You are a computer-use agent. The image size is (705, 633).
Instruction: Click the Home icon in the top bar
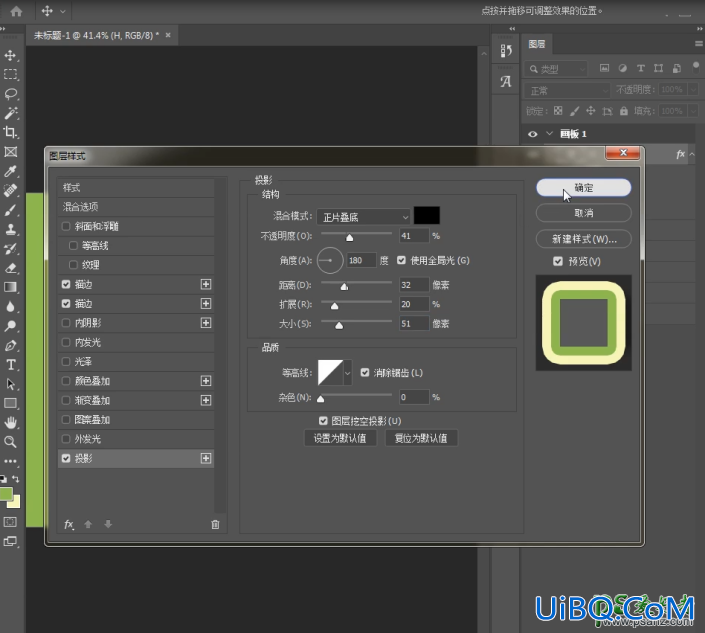(x=16, y=11)
